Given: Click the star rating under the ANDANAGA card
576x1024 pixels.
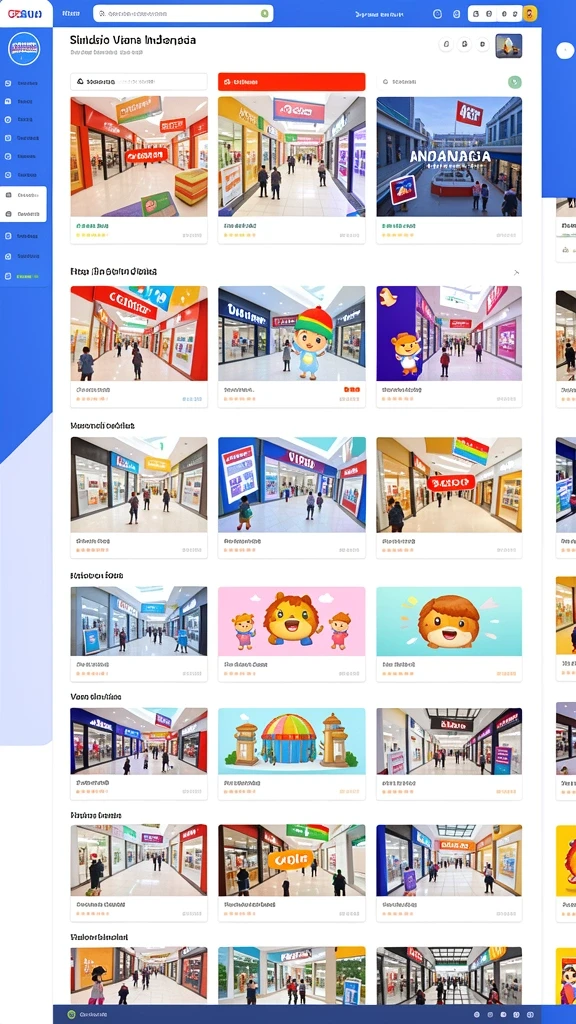Looking at the screenshot, I should click(398, 235).
